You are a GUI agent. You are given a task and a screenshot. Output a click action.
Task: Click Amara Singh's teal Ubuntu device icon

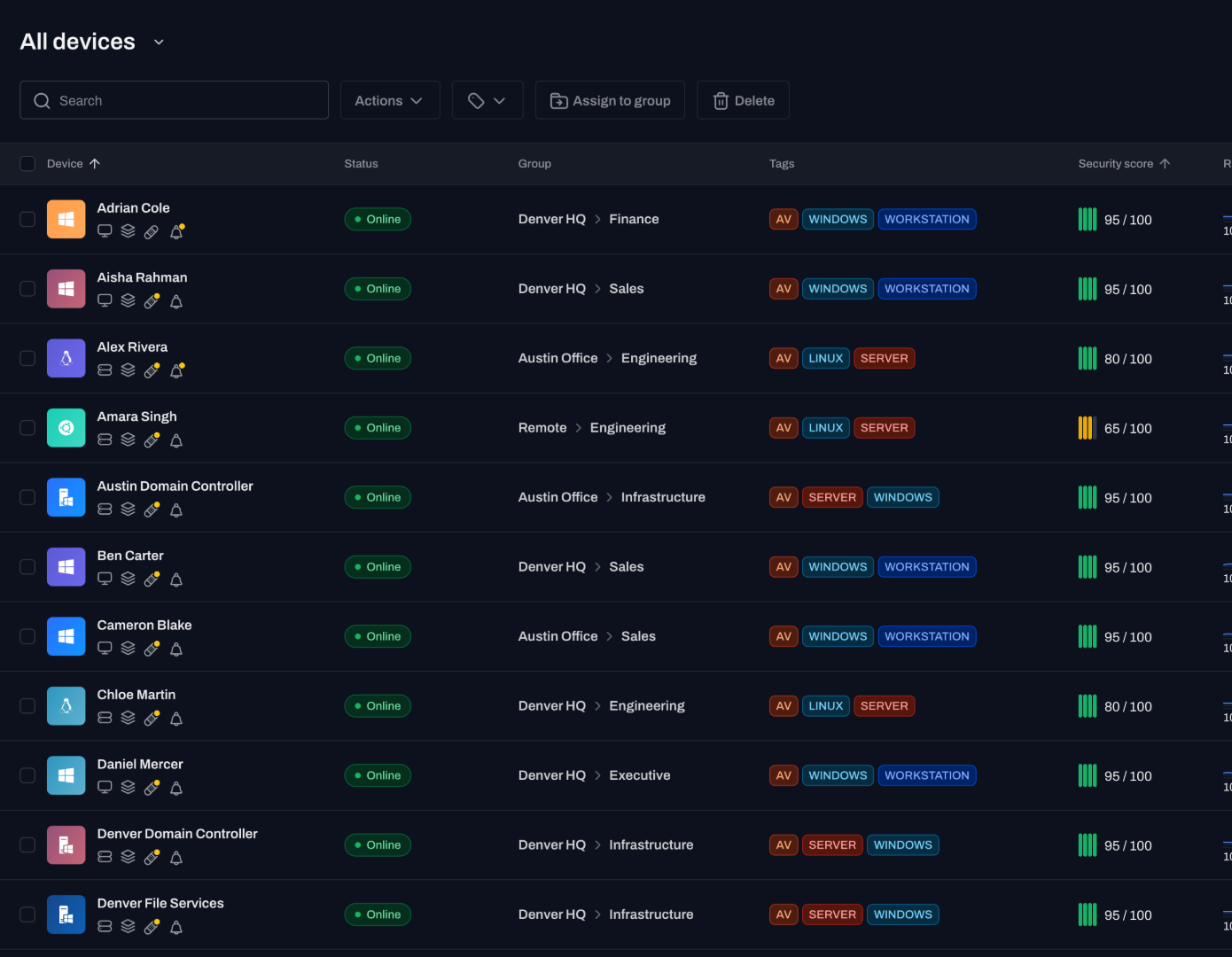click(66, 428)
